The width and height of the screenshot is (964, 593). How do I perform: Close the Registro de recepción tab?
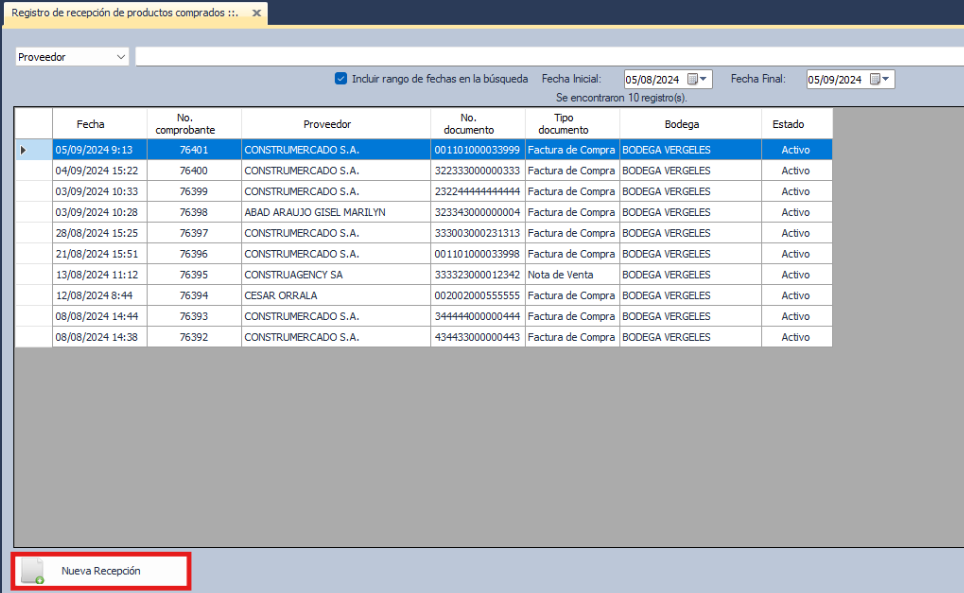click(256, 13)
